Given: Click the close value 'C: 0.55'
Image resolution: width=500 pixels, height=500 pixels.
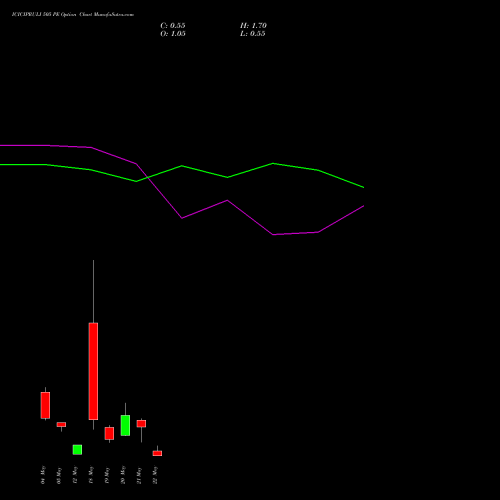Looking at the screenshot, I should [x=173, y=26].
